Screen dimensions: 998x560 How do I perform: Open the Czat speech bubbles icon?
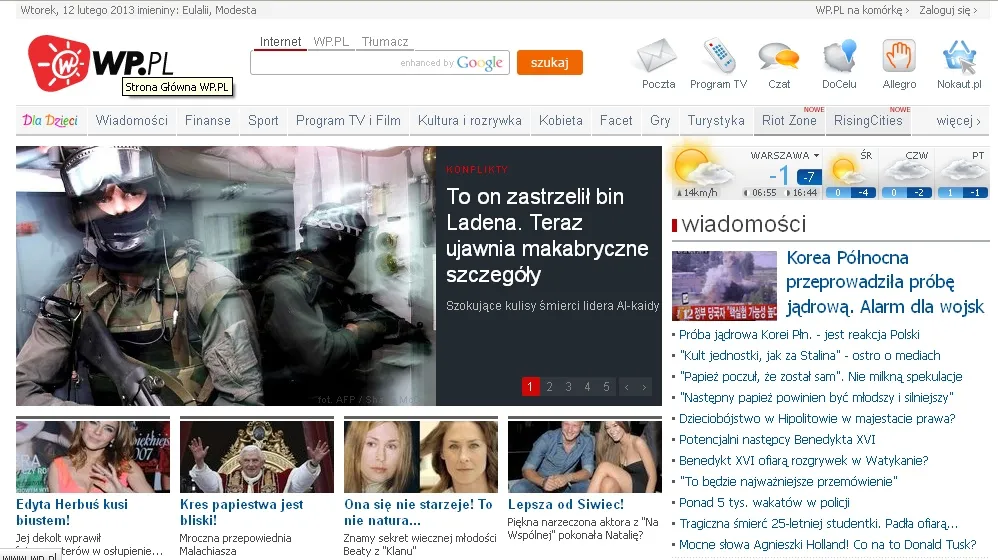(779, 56)
